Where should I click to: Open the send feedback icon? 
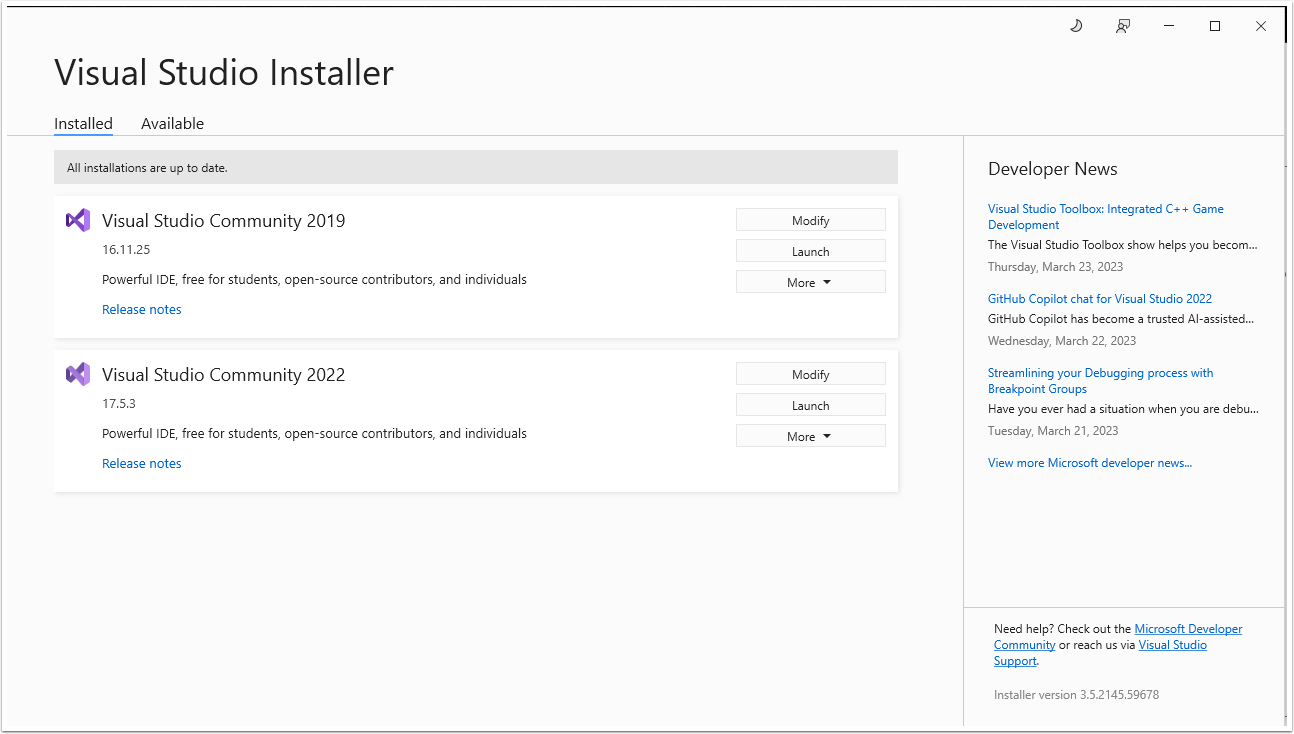tap(1123, 26)
